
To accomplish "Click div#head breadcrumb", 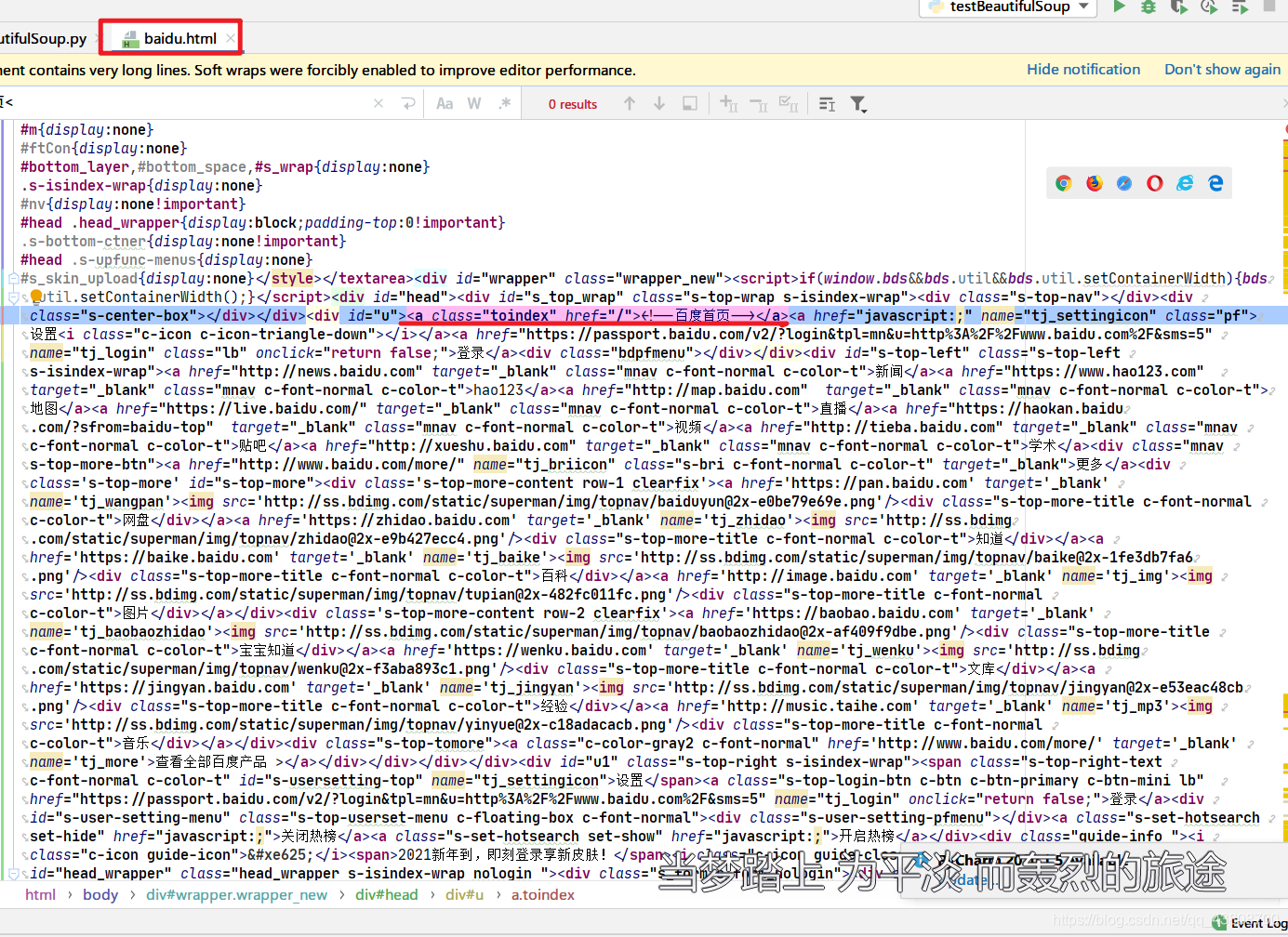I will click(387, 894).
